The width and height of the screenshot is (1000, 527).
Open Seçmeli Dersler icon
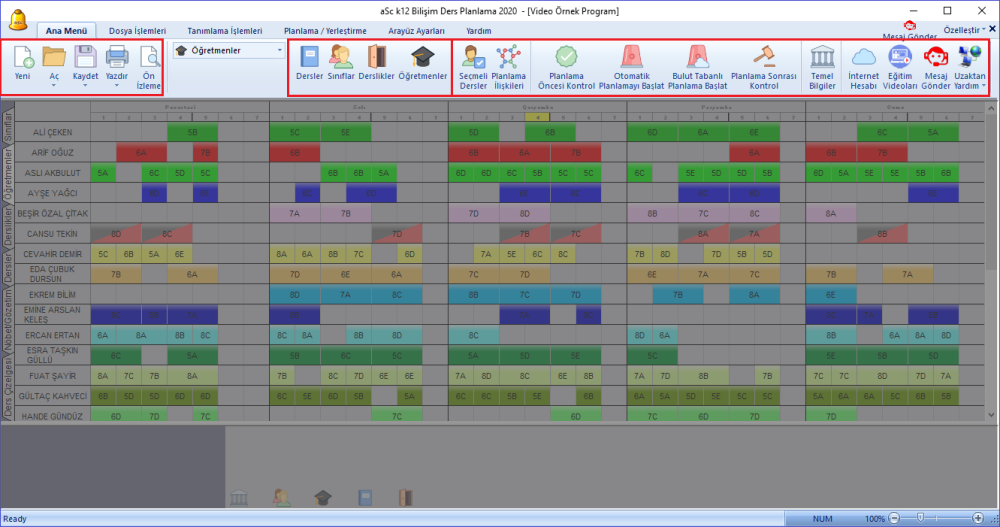pyautogui.click(x=473, y=68)
